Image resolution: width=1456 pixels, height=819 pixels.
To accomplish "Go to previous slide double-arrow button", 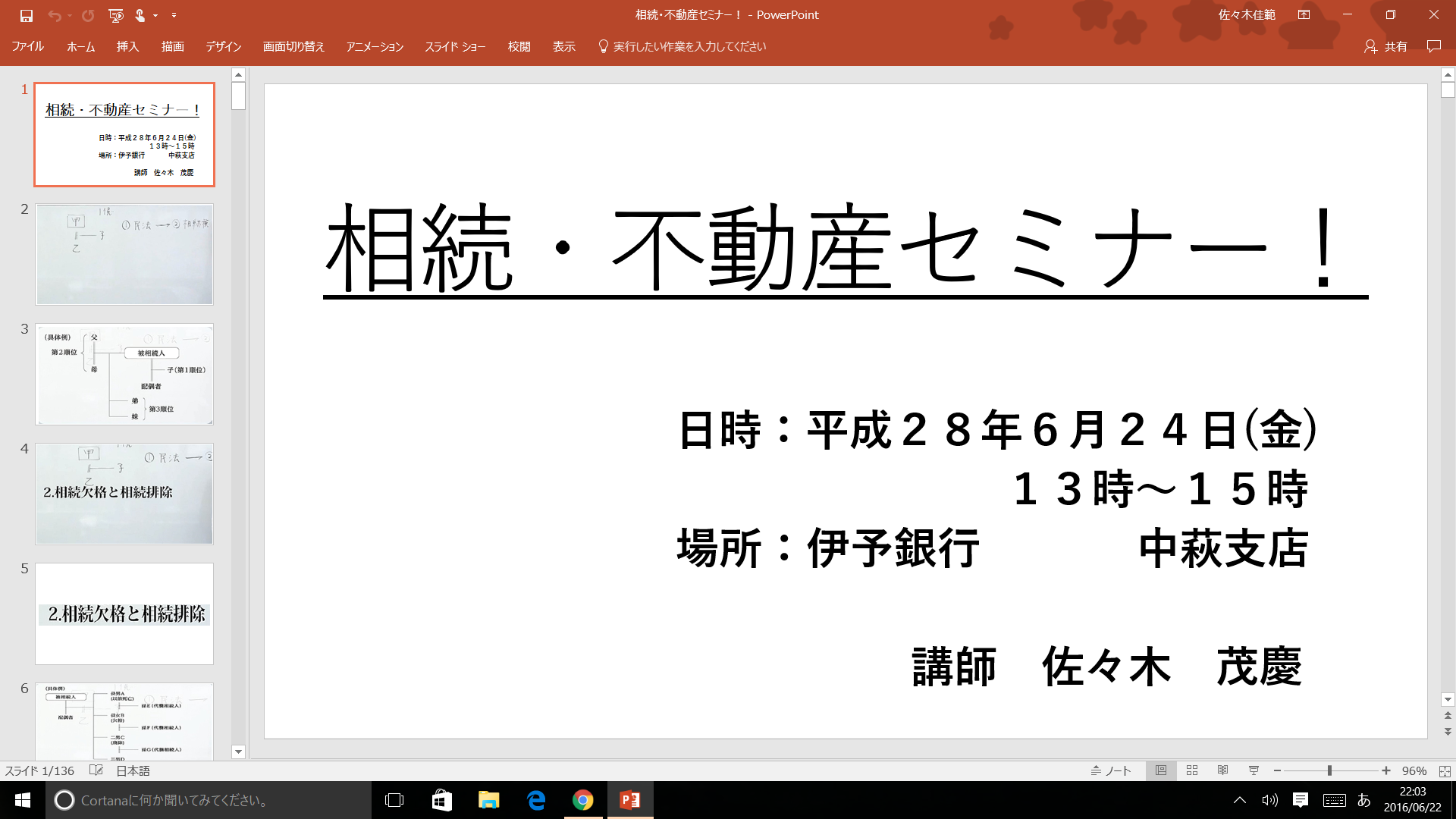I will 1448,716.
